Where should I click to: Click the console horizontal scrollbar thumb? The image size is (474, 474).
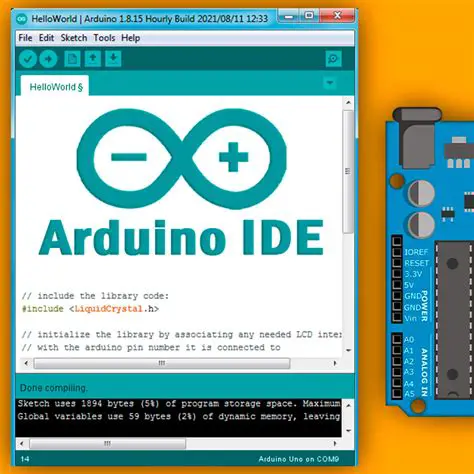[x=107, y=444]
